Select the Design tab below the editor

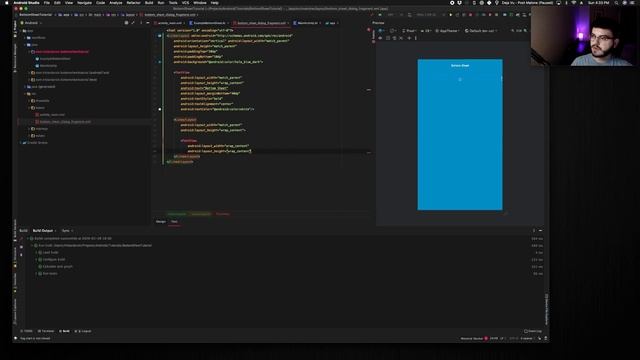(160, 222)
